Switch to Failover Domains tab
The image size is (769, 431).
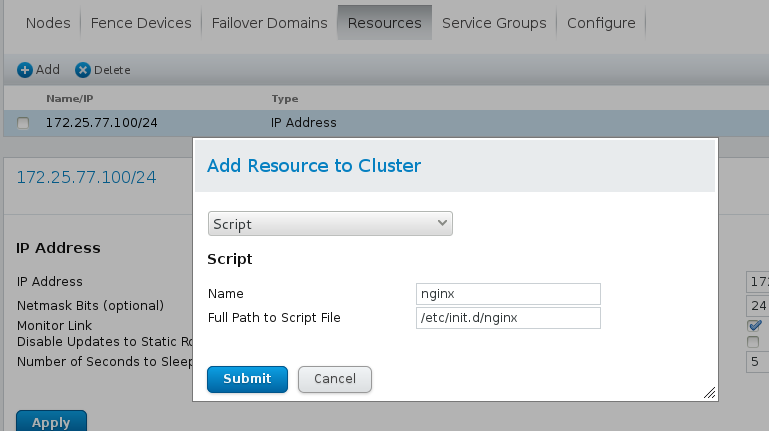point(269,23)
